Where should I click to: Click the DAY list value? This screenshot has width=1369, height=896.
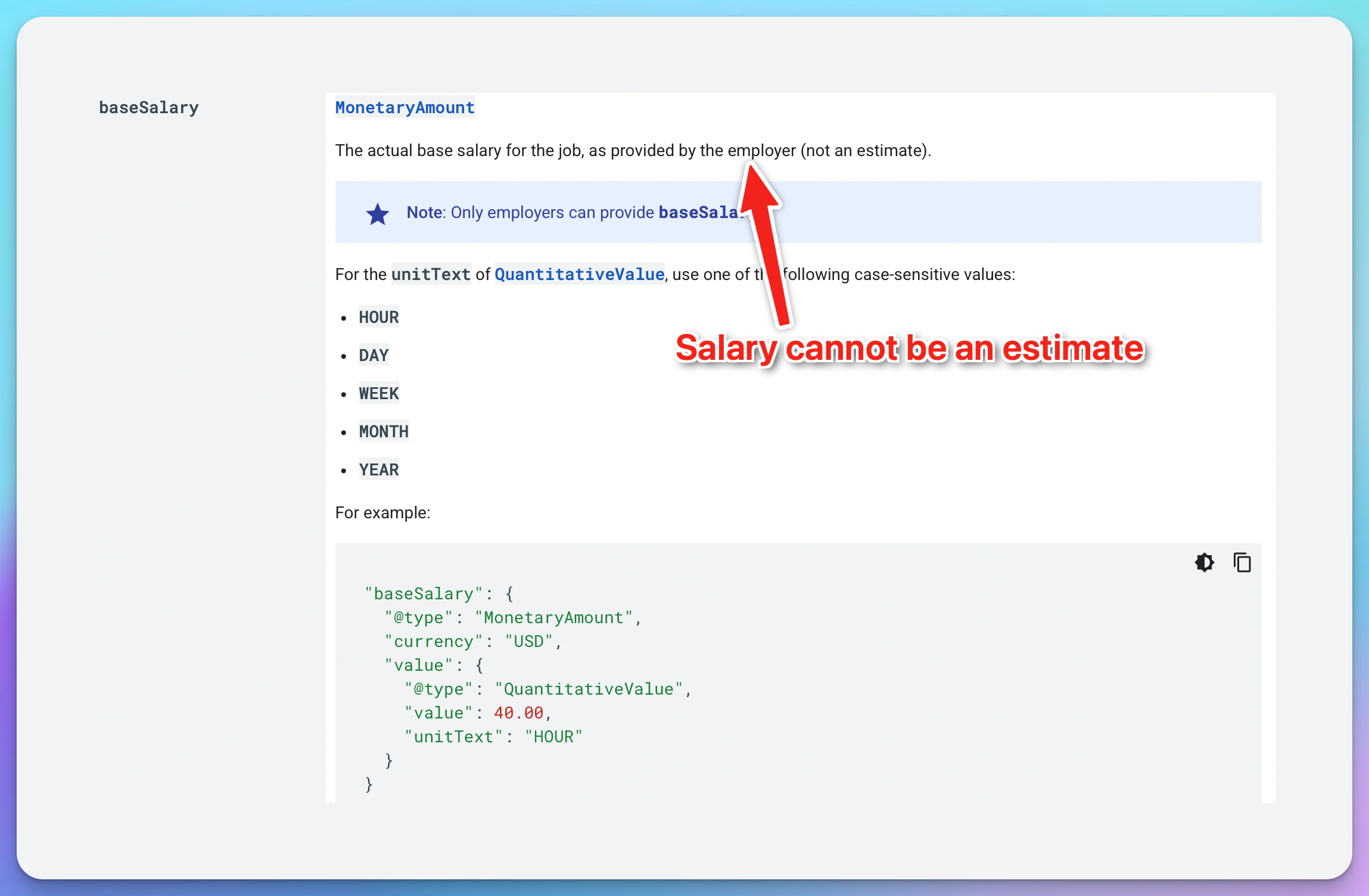coord(374,355)
